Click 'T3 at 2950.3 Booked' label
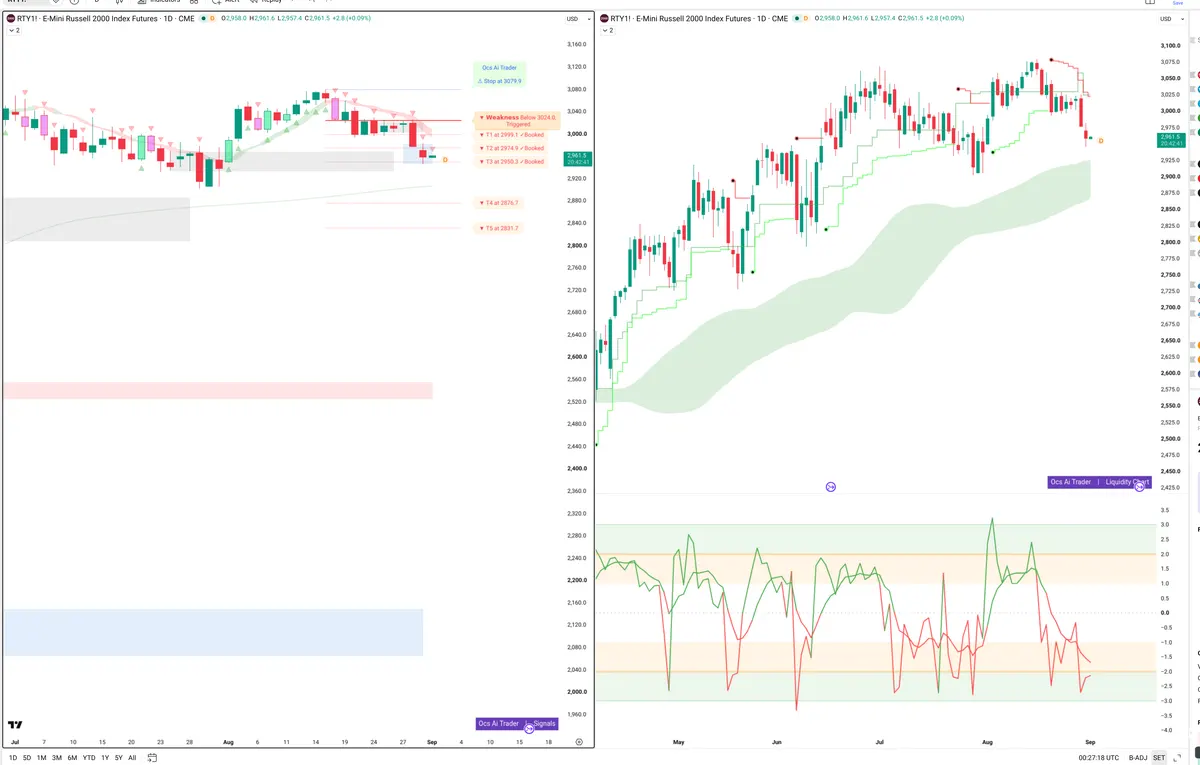The image size is (1200, 765). (x=512, y=161)
